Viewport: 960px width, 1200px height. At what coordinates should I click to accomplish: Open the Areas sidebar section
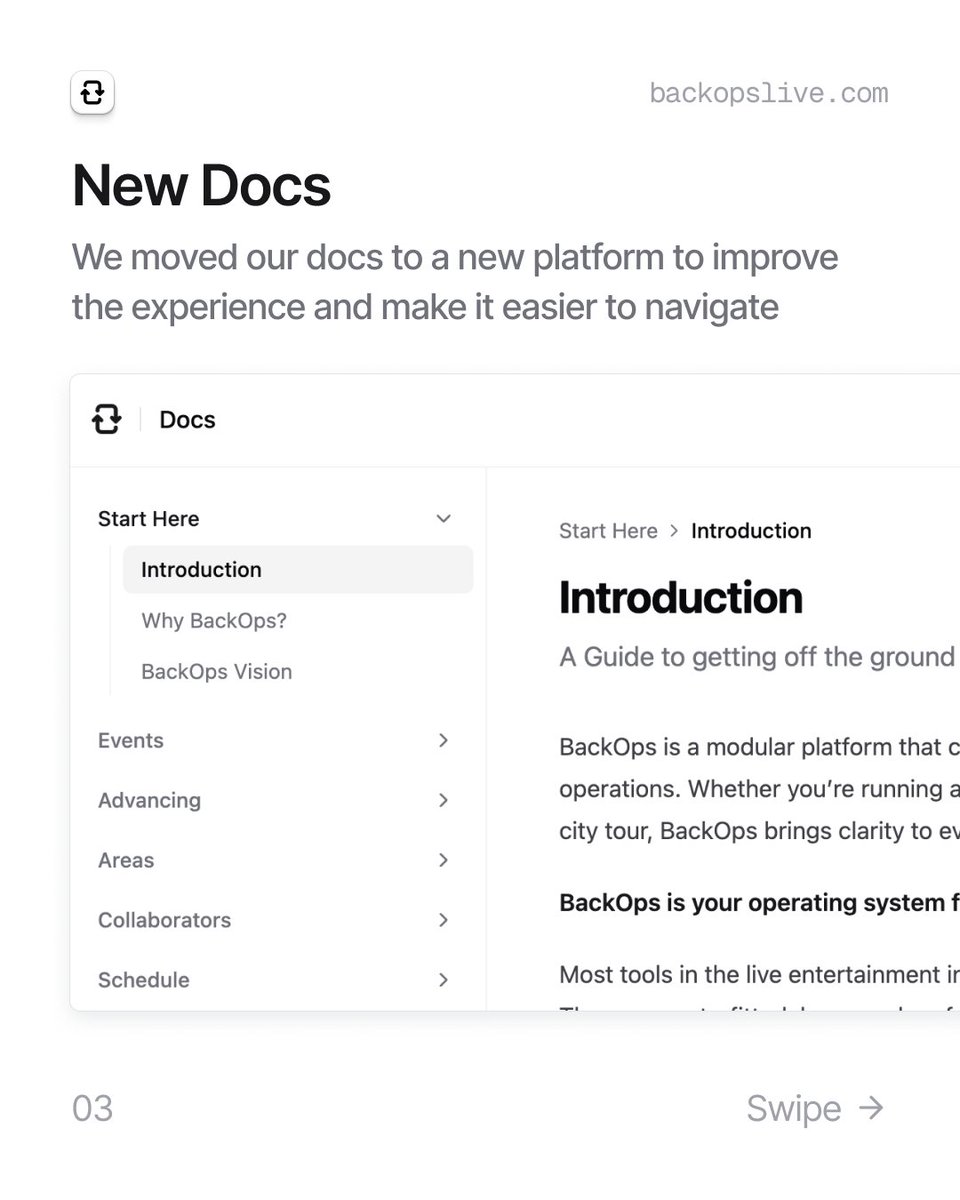coord(126,861)
